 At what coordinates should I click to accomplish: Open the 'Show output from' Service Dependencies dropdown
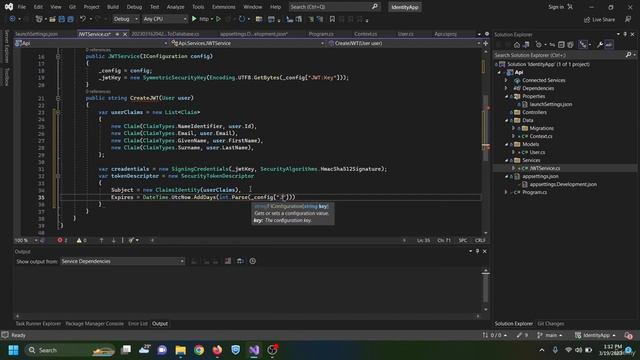coord(122,261)
